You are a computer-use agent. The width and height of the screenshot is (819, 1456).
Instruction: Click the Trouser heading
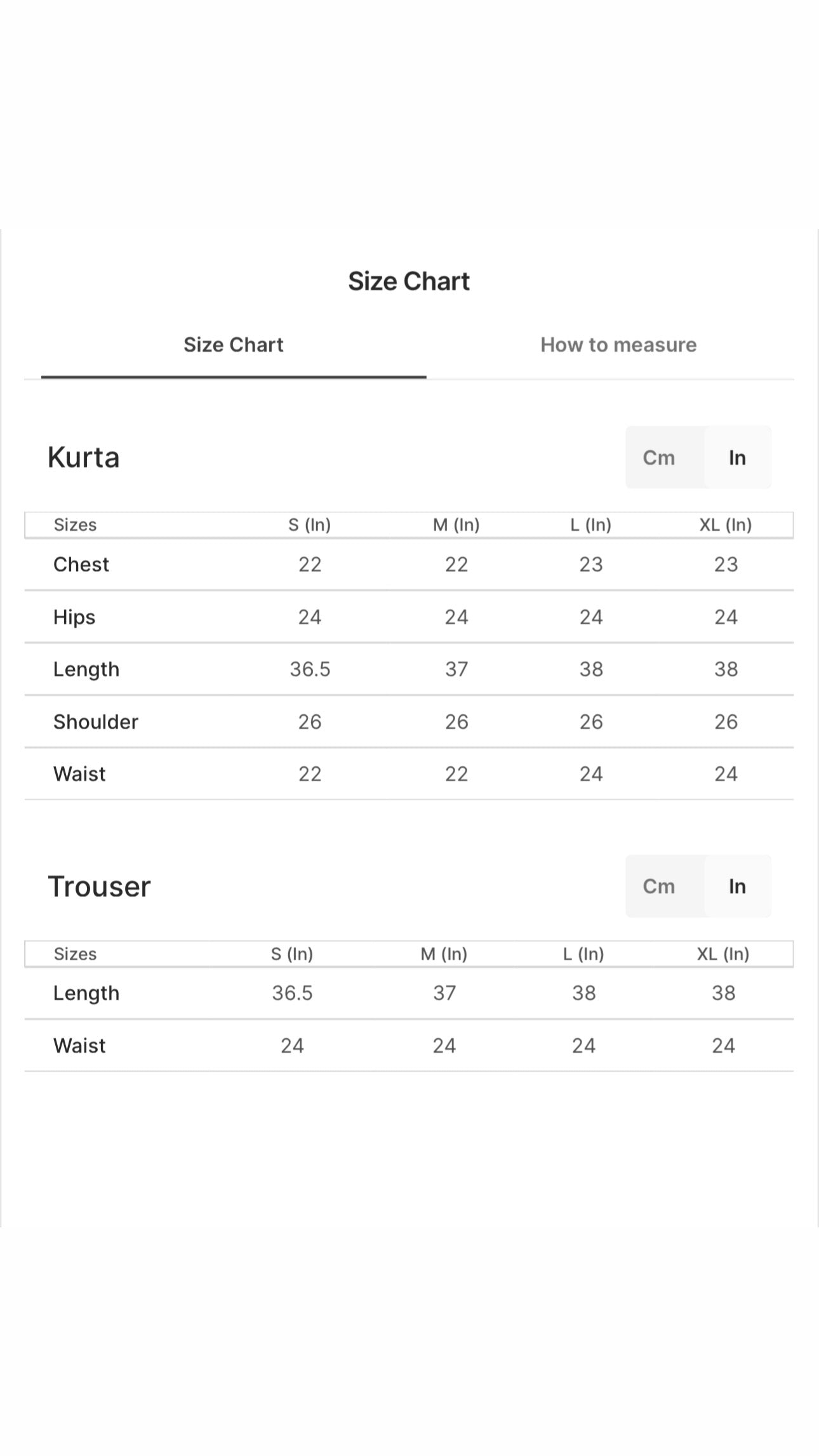[x=100, y=886]
